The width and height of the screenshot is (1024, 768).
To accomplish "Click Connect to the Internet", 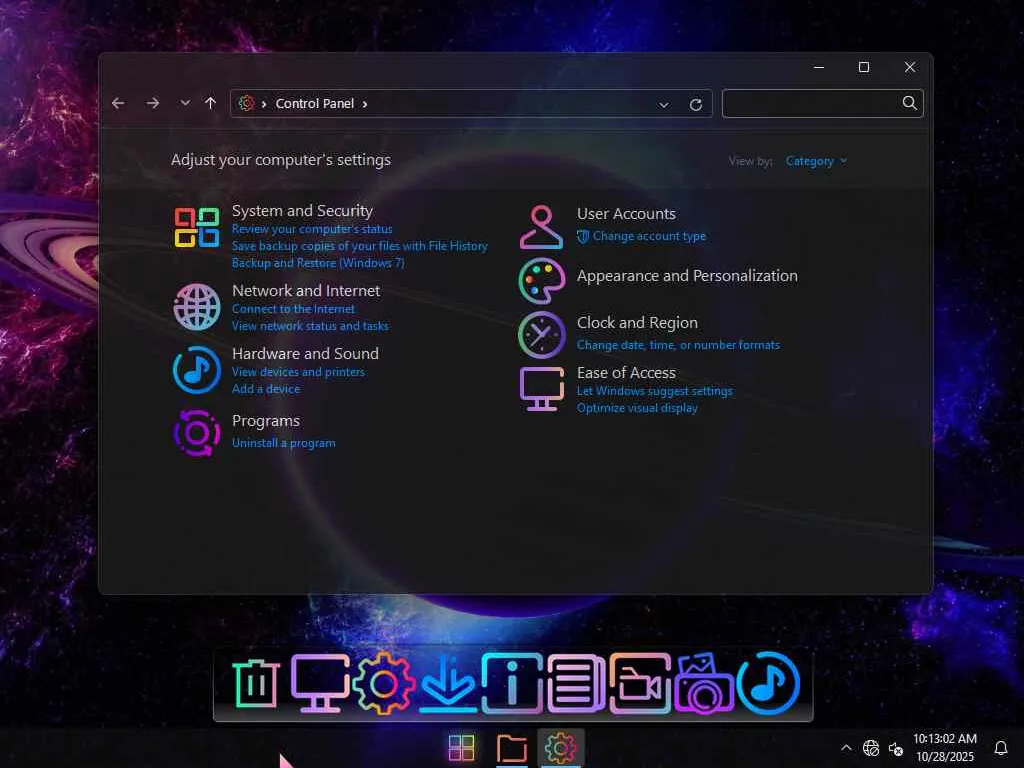I will pos(293,309).
